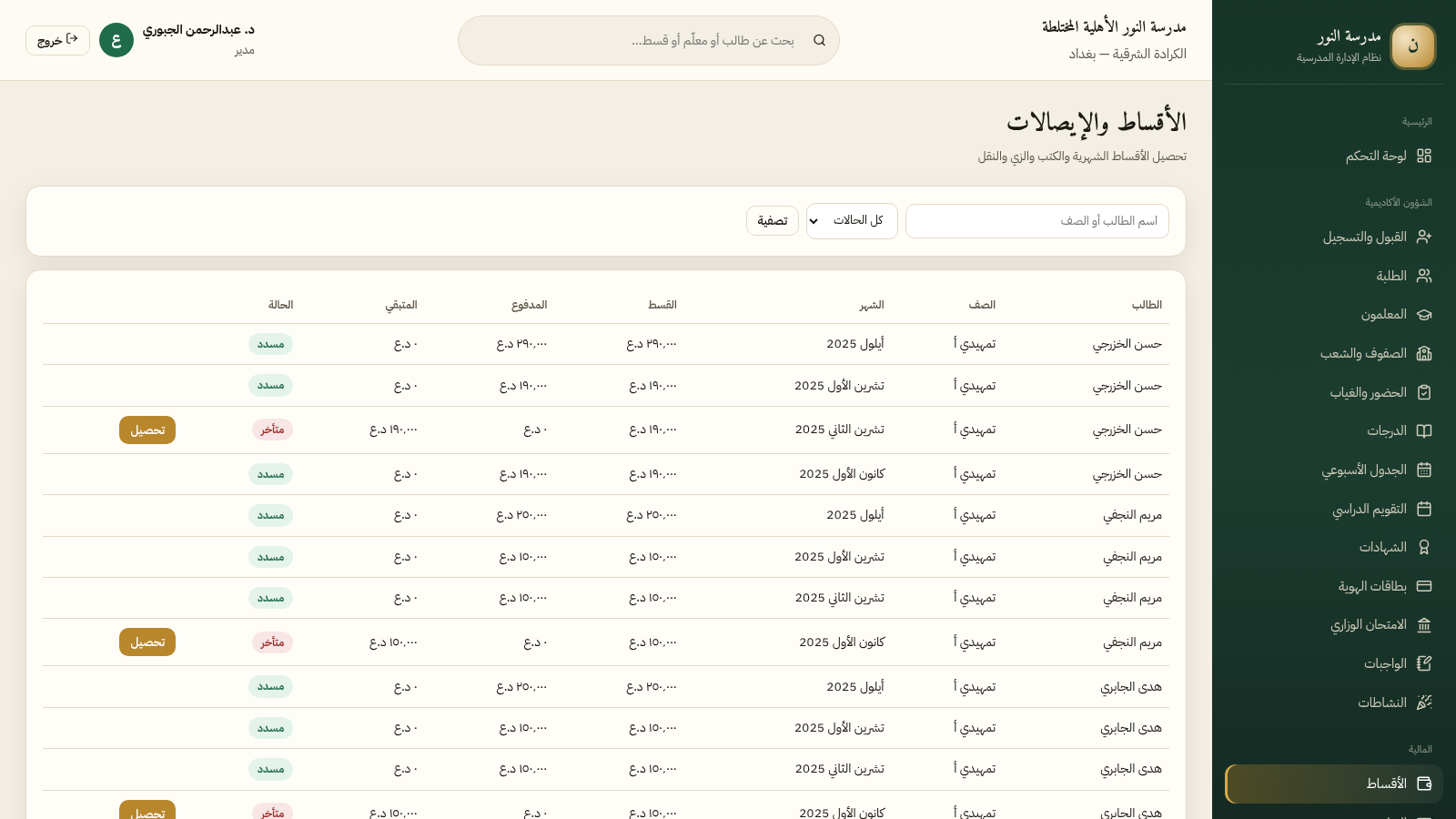
Task: Click الحالة column header
Action: [x=280, y=305]
